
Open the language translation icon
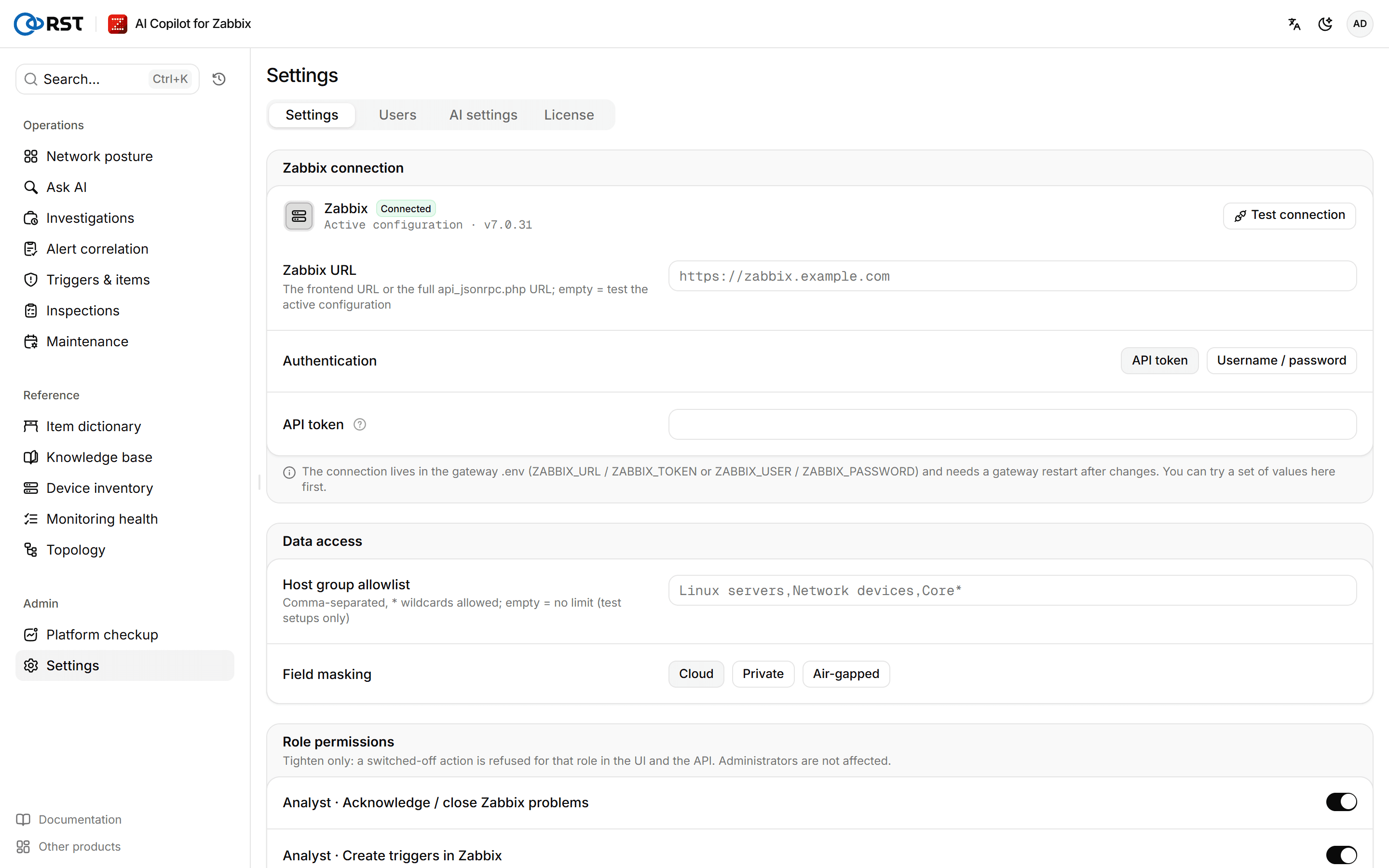coord(1294,24)
